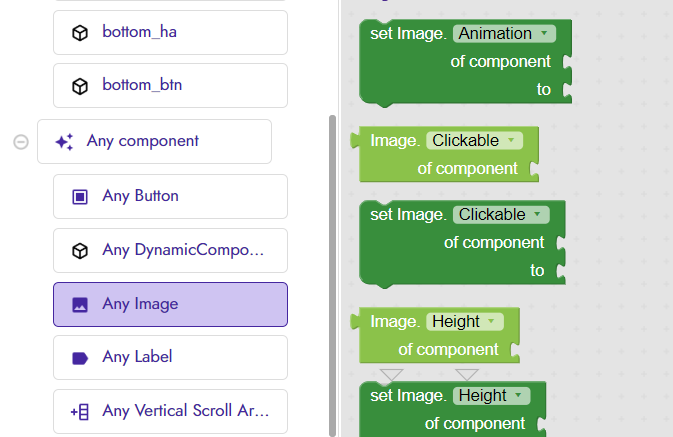Screen dimensions: 673x437
Task: Click the square icon beside Any Button
Action: point(80,197)
